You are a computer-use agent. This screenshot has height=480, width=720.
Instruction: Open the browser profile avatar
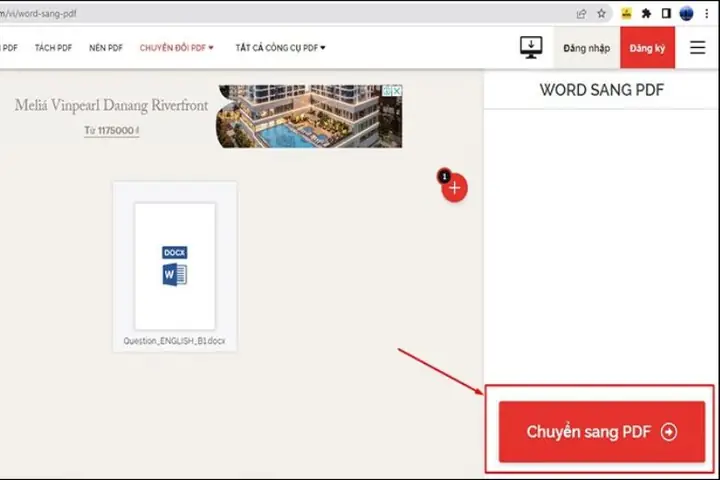point(686,14)
